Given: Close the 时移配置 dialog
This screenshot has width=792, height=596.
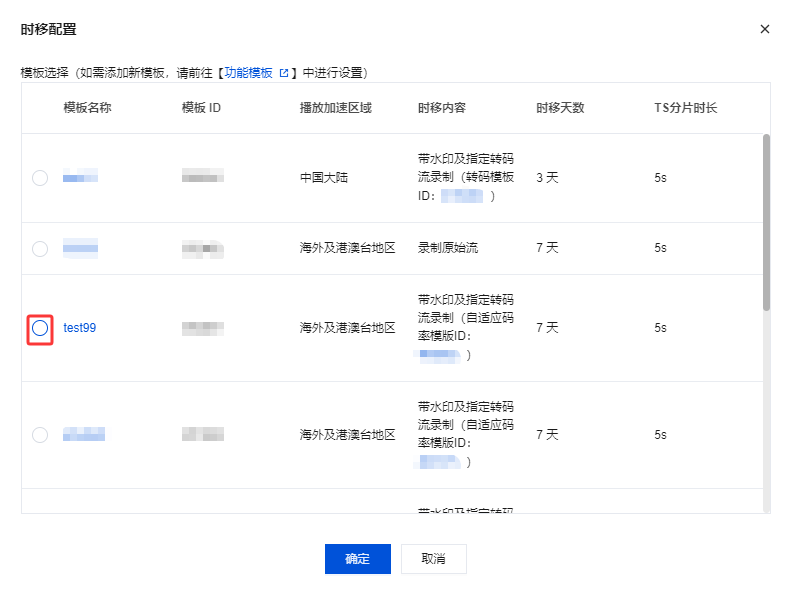Looking at the screenshot, I should coord(765,29).
